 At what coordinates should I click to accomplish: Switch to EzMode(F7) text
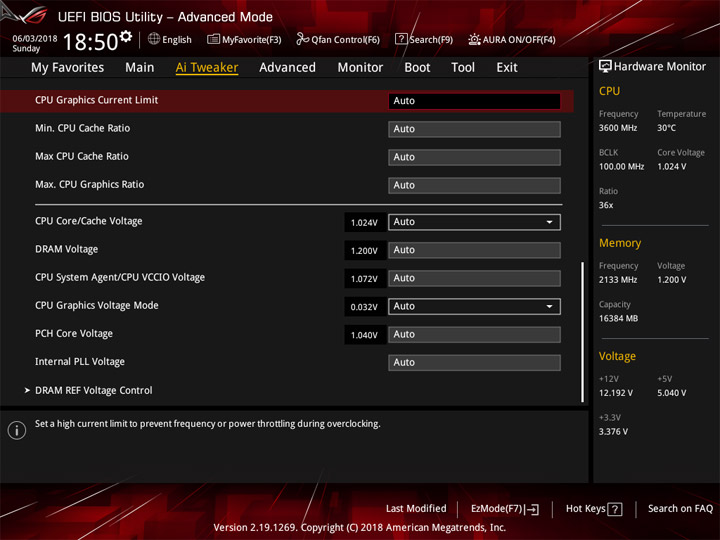tap(496, 509)
